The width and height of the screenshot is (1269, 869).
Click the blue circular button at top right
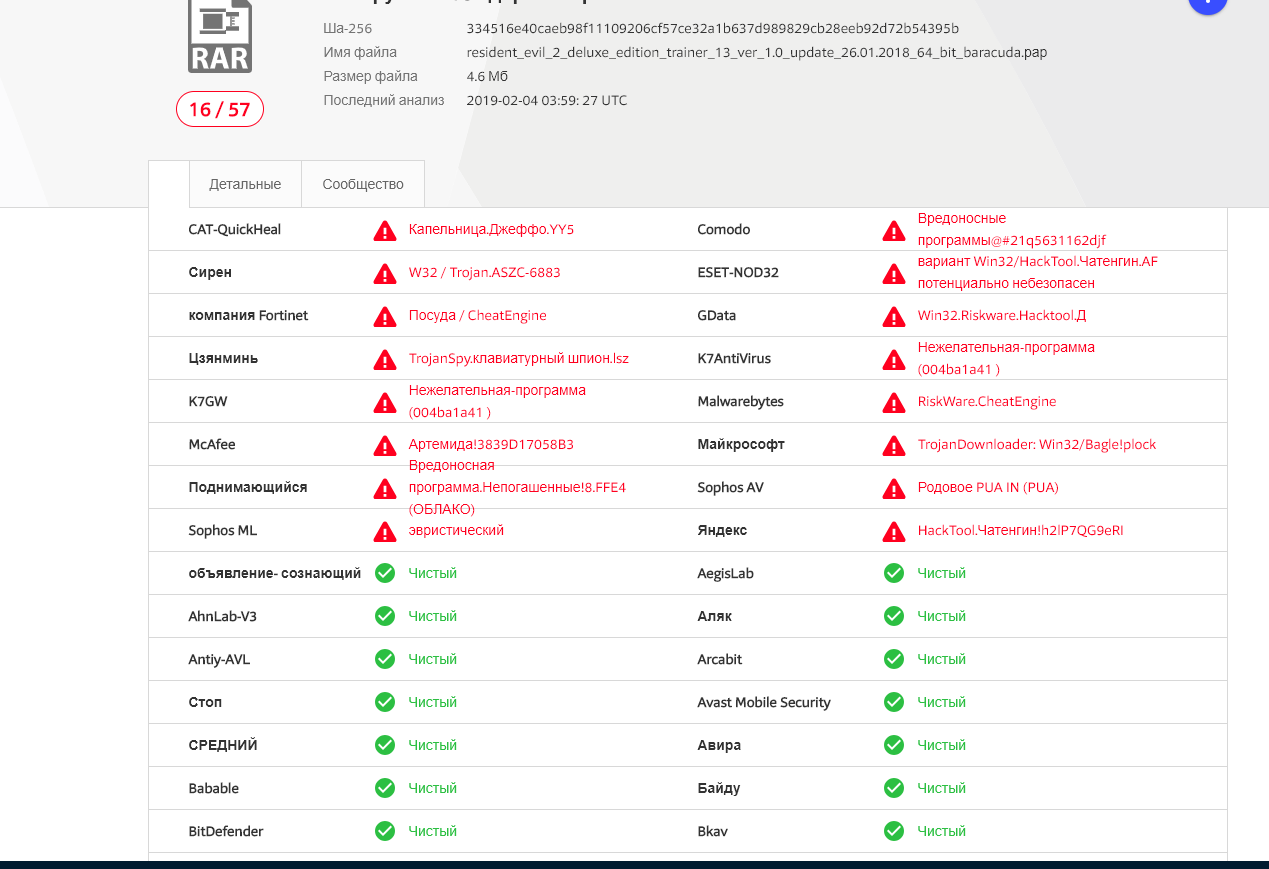(1207, 4)
